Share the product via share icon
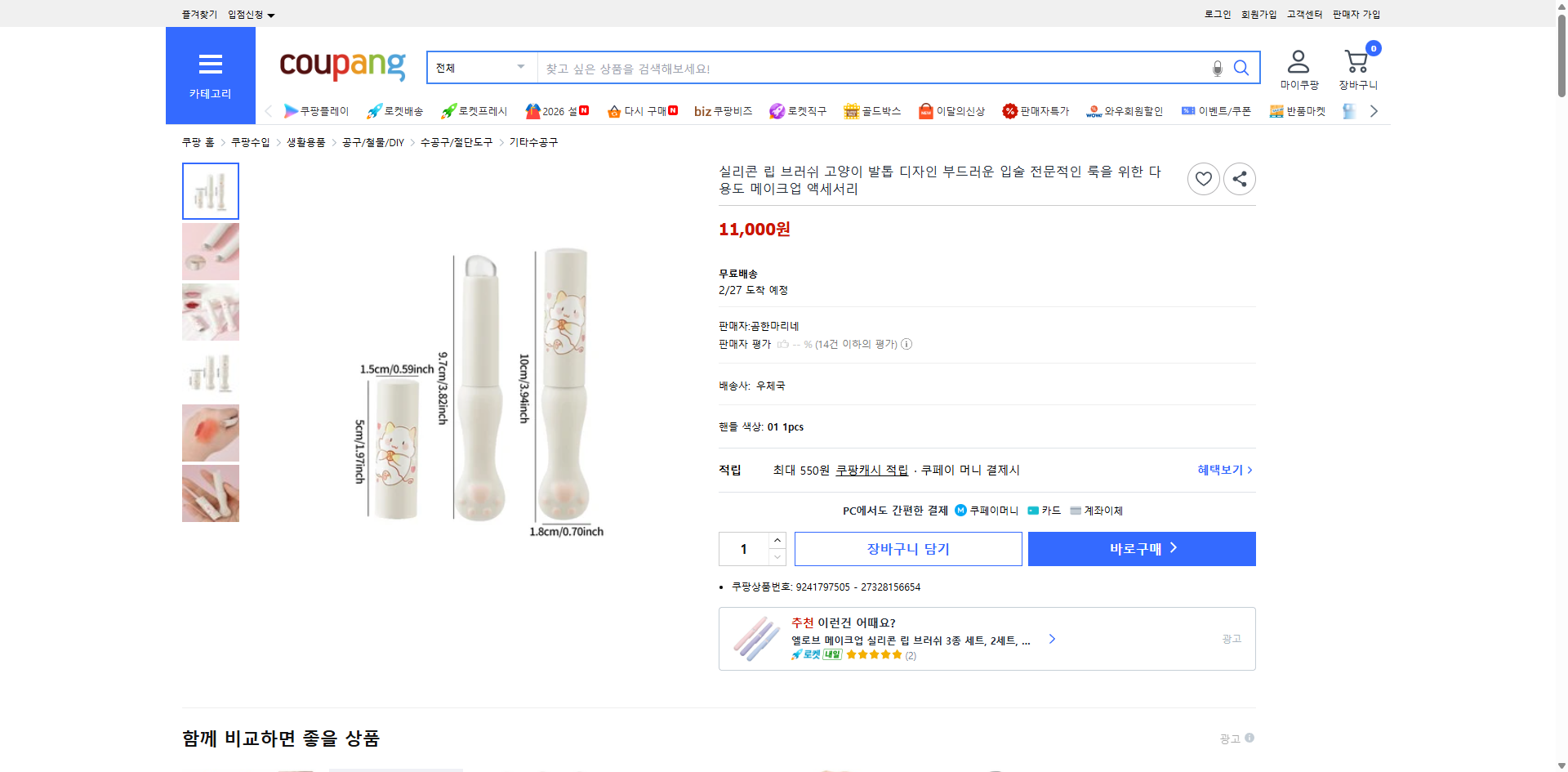Screen dimensions: 1568x772 pyautogui.click(x=1239, y=178)
